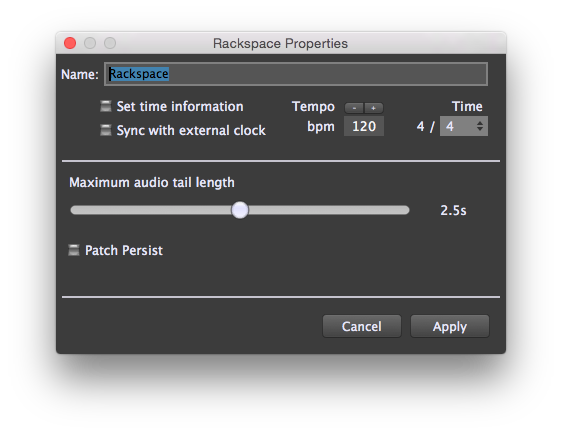562x434 pixels.
Task: Click the bpm value field showing 120
Action: click(364, 126)
